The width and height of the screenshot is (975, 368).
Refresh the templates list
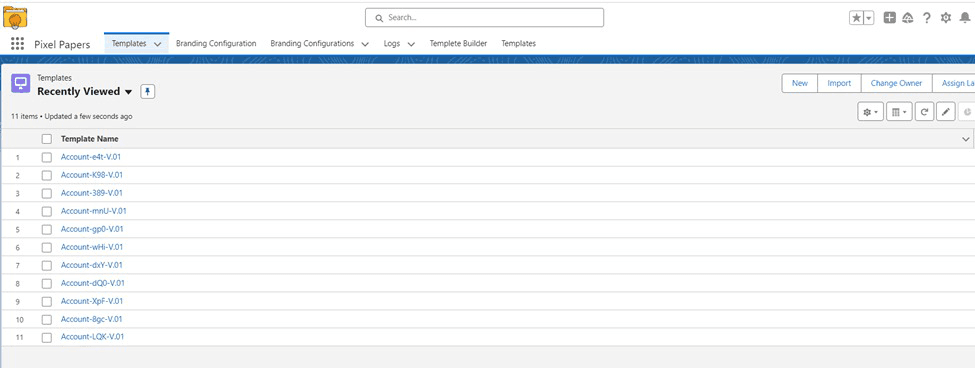925,112
